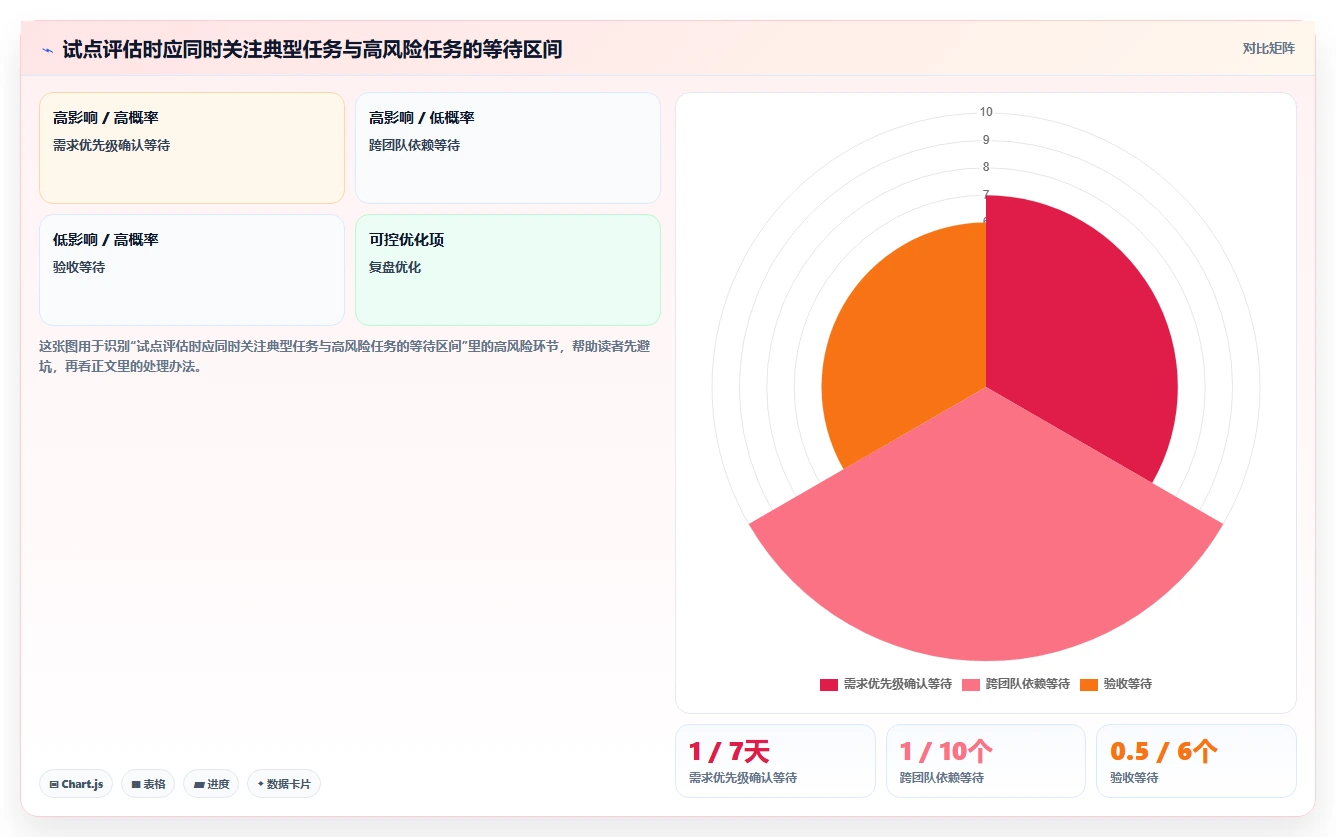Toggle 验收等待 legend orange swatch
This screenshot has height=837, width=1336.
pos(1089,685)
